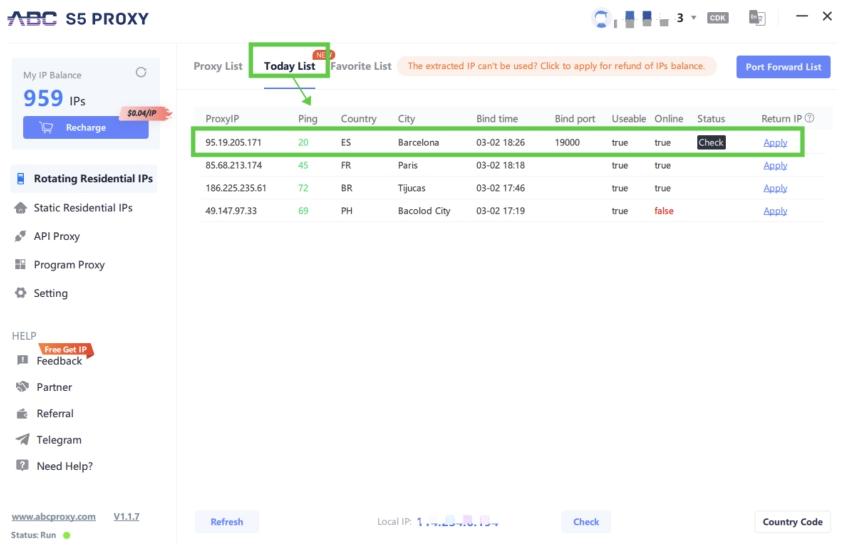Open the Partner link

click(54, 387)
